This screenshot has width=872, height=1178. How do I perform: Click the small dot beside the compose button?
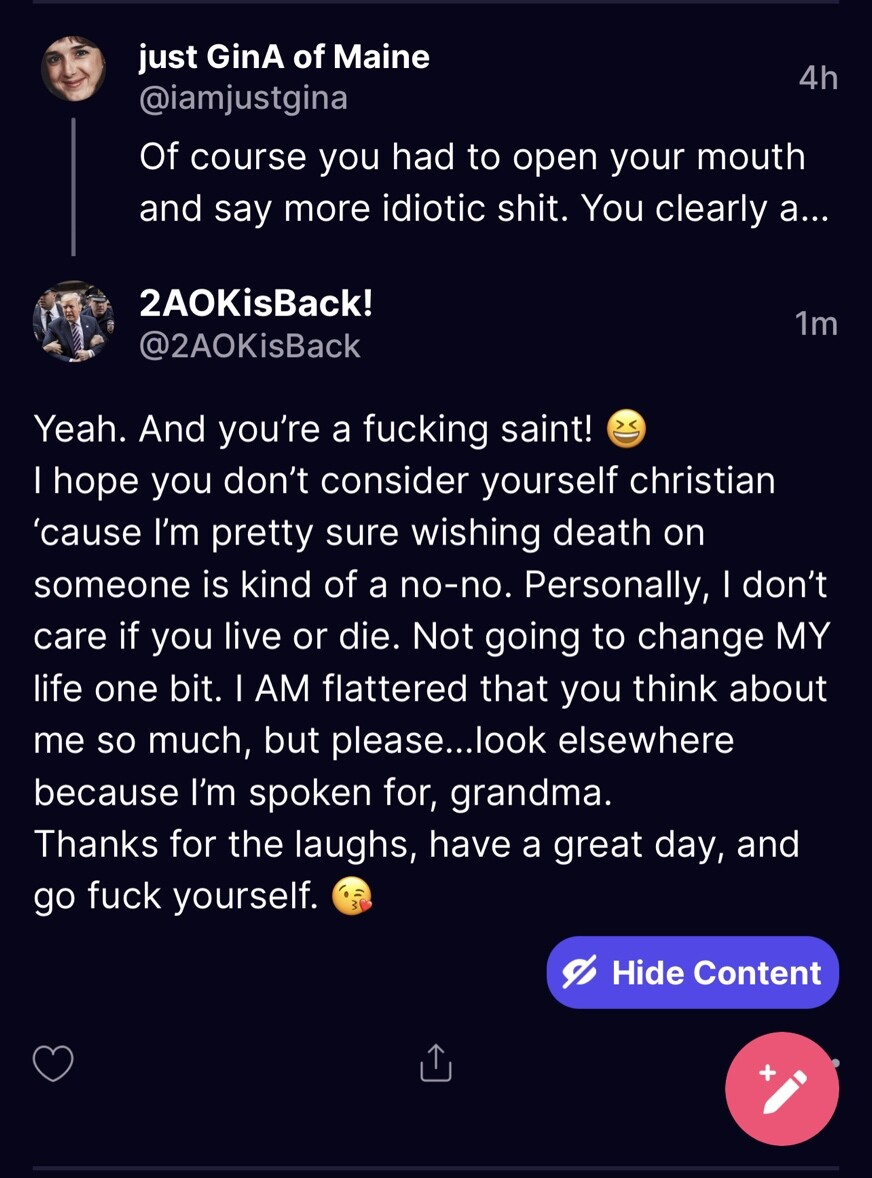click(x=835, y=1063)
